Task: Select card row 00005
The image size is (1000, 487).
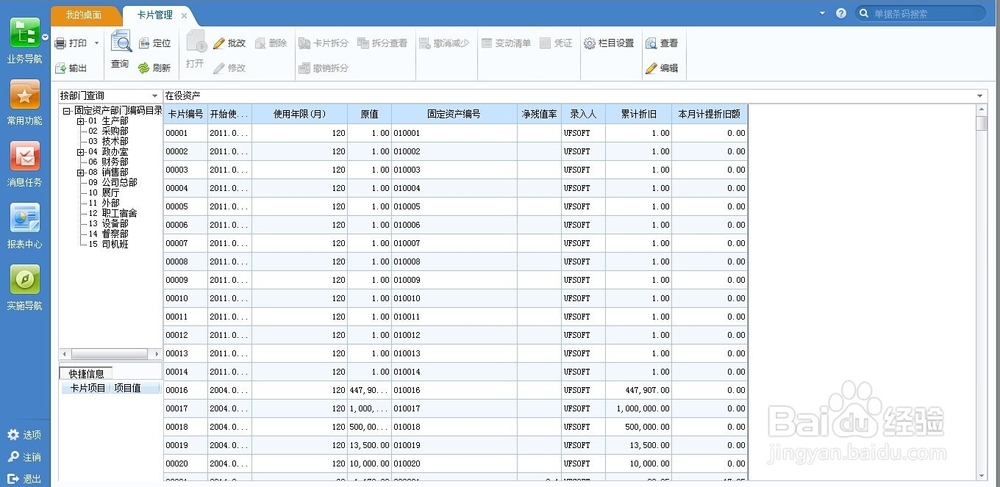Action: [x=455, y=207]
